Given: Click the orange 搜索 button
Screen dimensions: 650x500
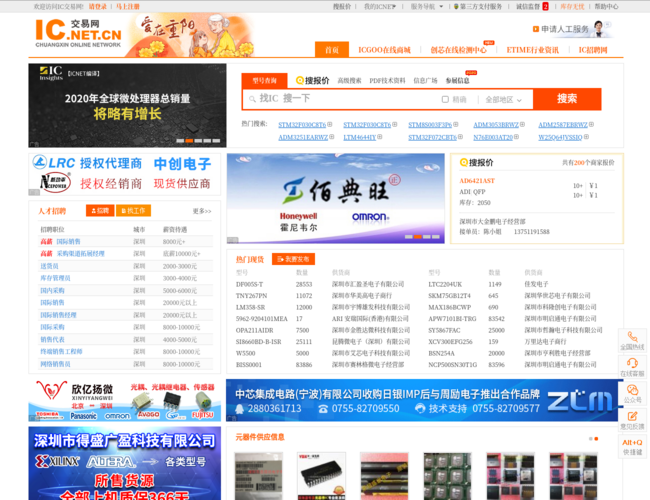Looking at the screenshot, I should click(x=567, y=99).
